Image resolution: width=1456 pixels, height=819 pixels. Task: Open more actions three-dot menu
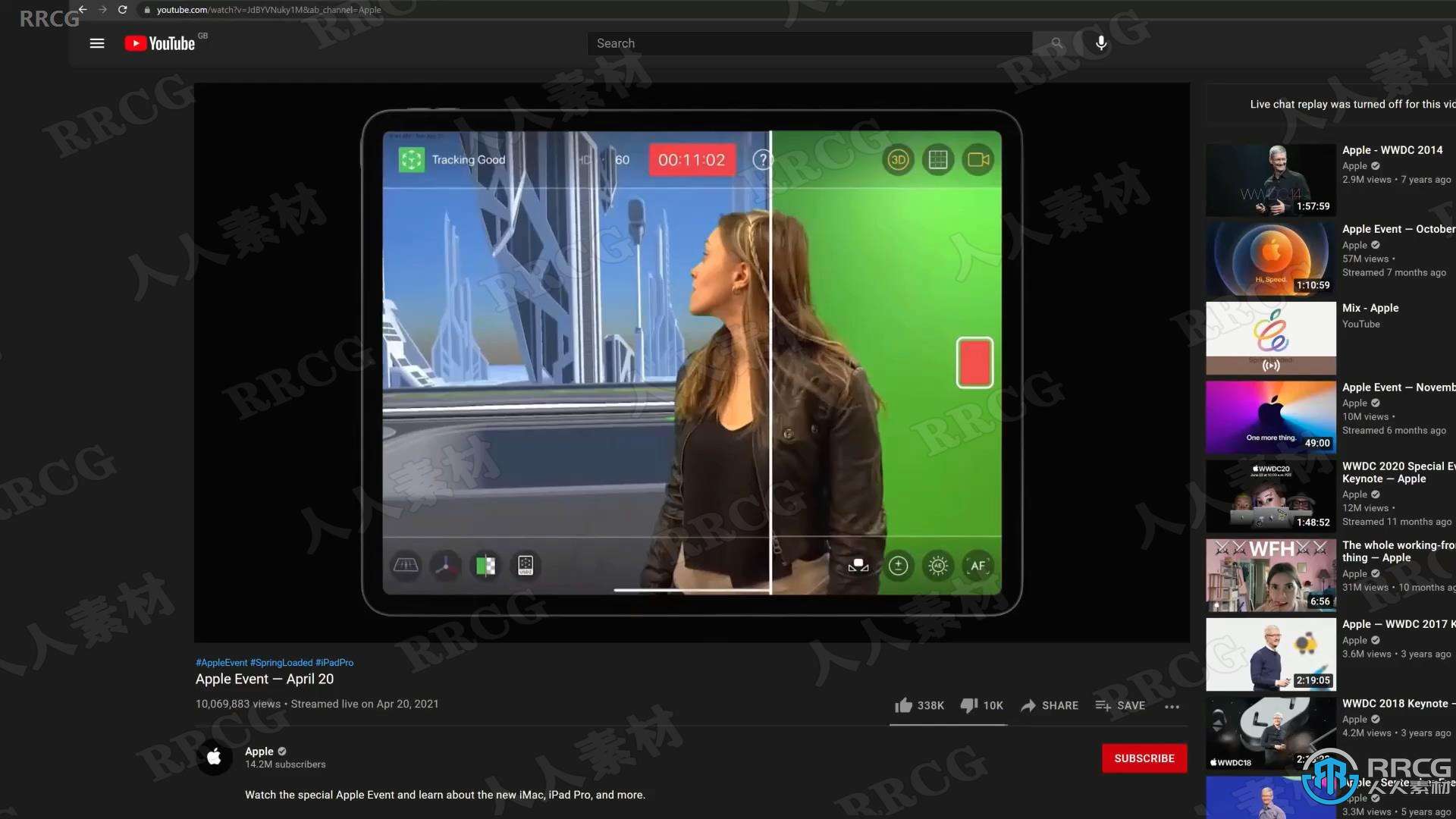(1172, 706)
